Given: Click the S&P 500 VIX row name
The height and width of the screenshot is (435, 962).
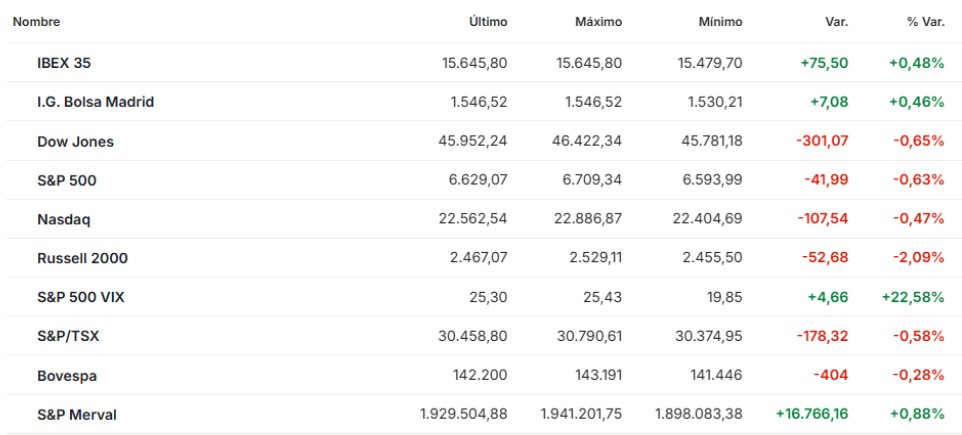Looking at the screenshot, I should point(81,297).
